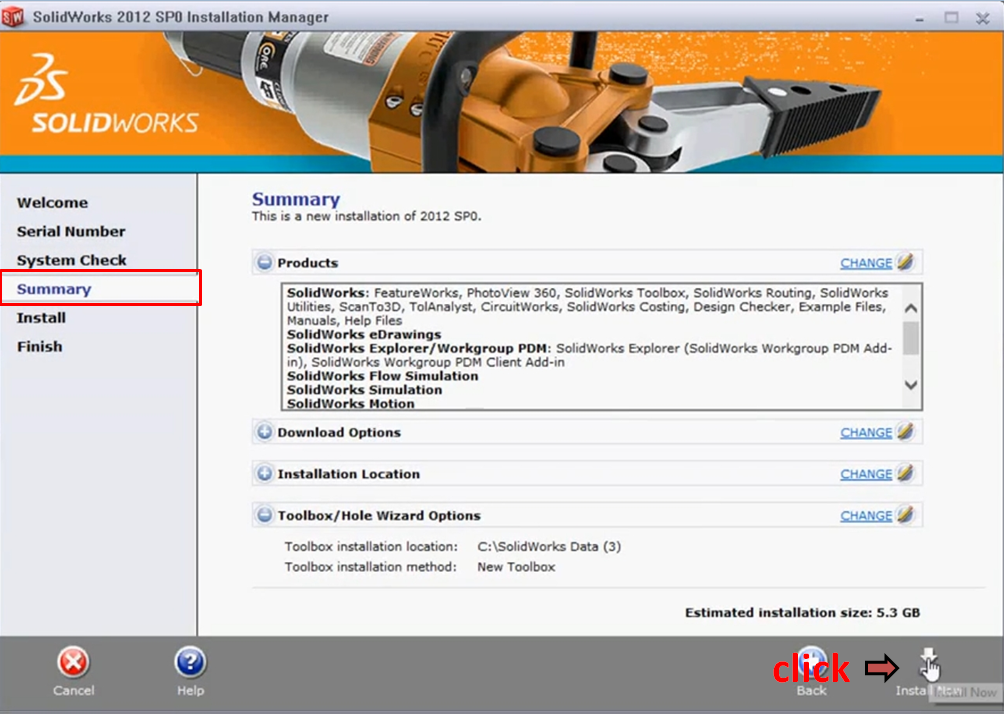Go Back using the Back icon
Viewport: 1004px width, 714px height.
pyautogui.click(x=811, y=662)
